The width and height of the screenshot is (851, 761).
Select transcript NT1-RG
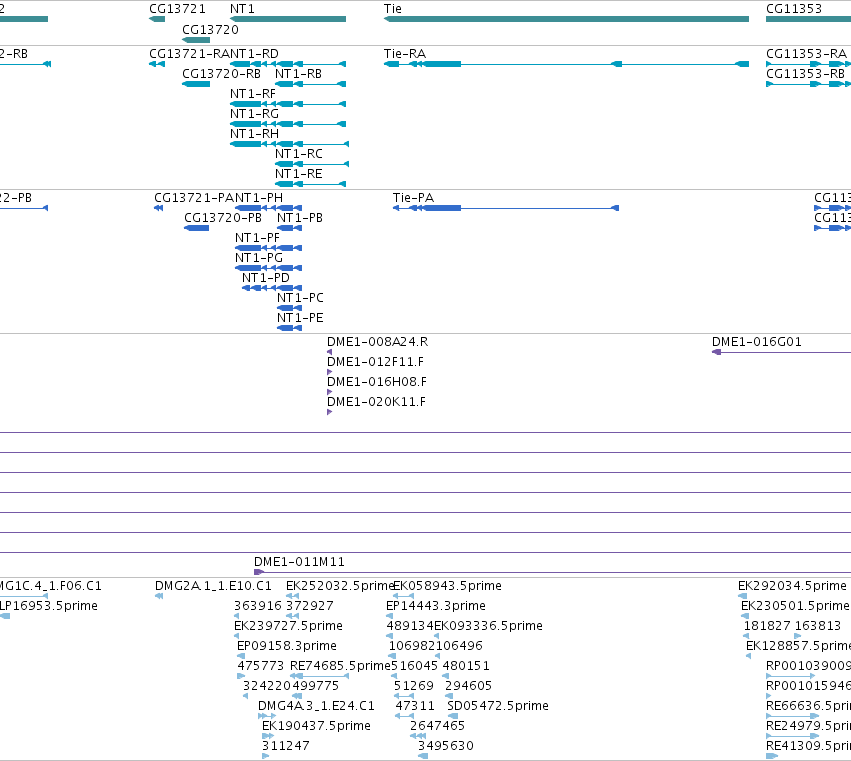click(288, 124)
